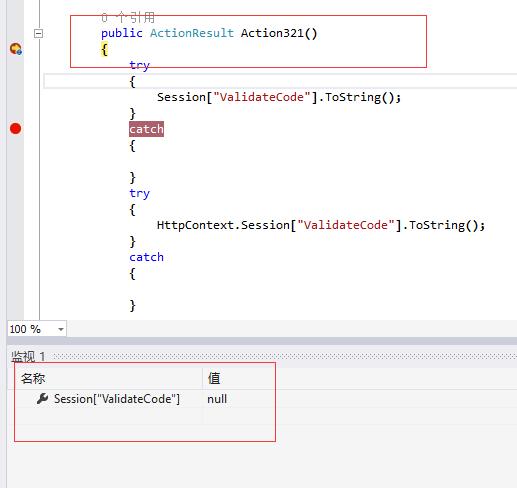Click the null value cell in the watch window
The height and width of the screenshot is (488, 517).
tap(217, 399)
